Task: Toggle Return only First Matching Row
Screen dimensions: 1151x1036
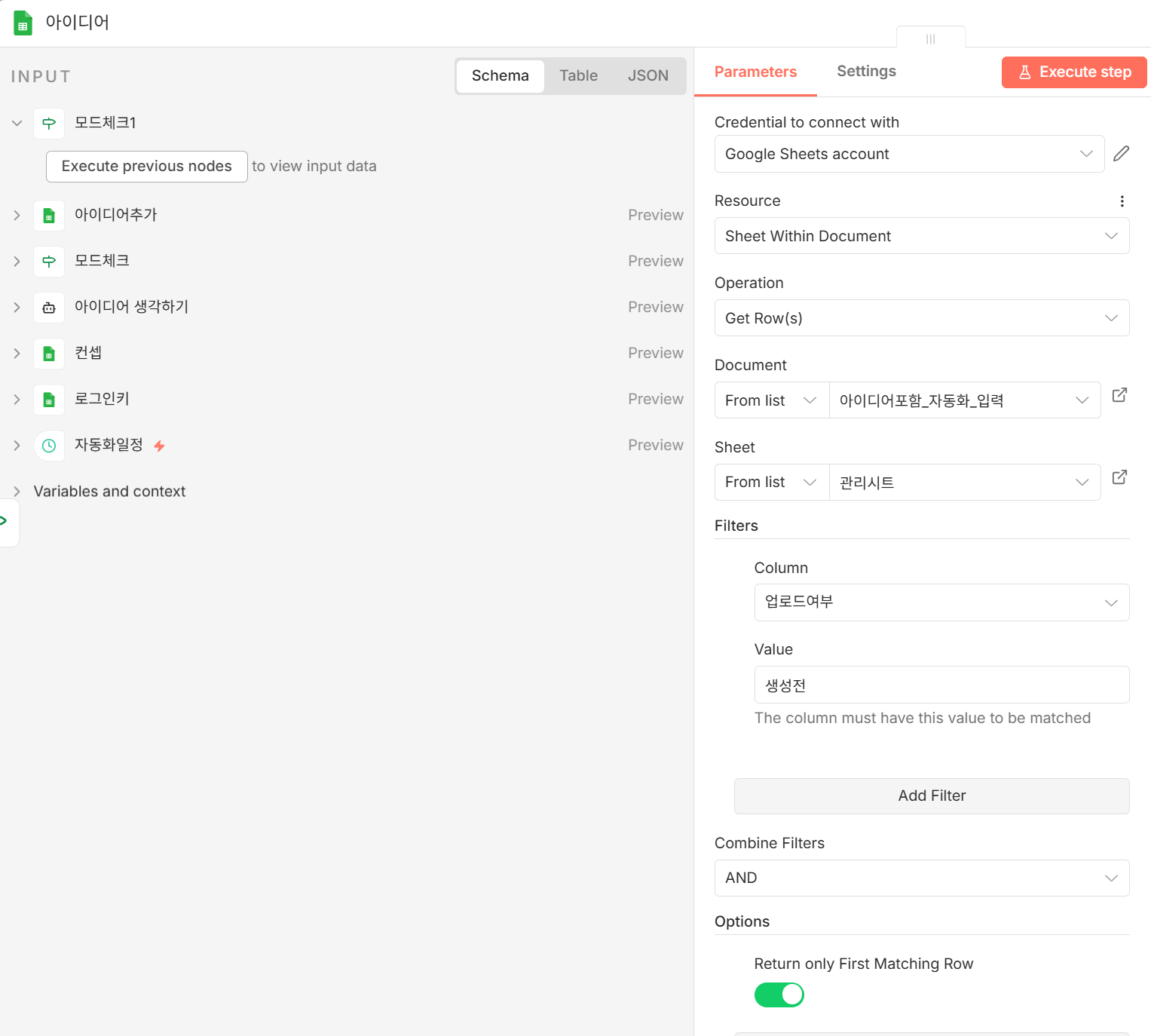Action: pos(779,995)
